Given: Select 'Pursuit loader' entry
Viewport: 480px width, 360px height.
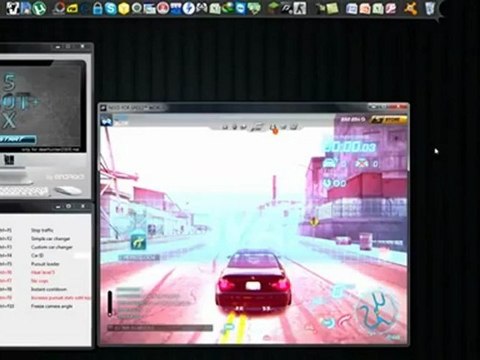Looking at the screenshot, I should [x=45, y=264].
